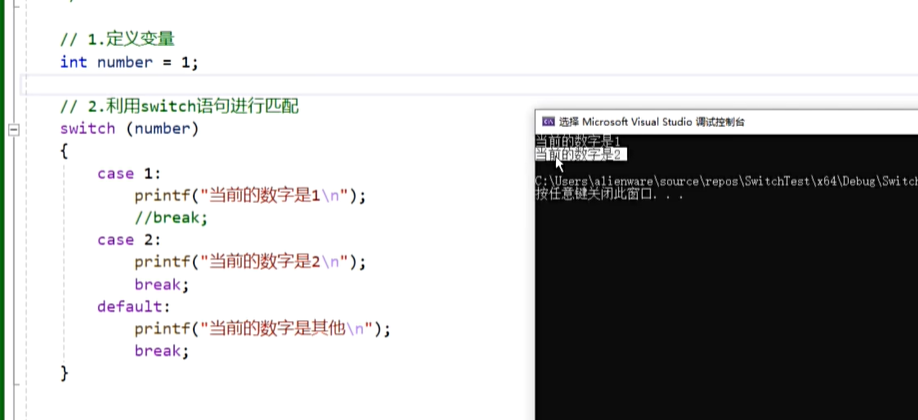Image resolution: width=918 pixels, height=420 pixels.
Task: Click the console text '按任意键关闭此窗口. . .'
Action: pyautogui.click(x=609, y=194)
